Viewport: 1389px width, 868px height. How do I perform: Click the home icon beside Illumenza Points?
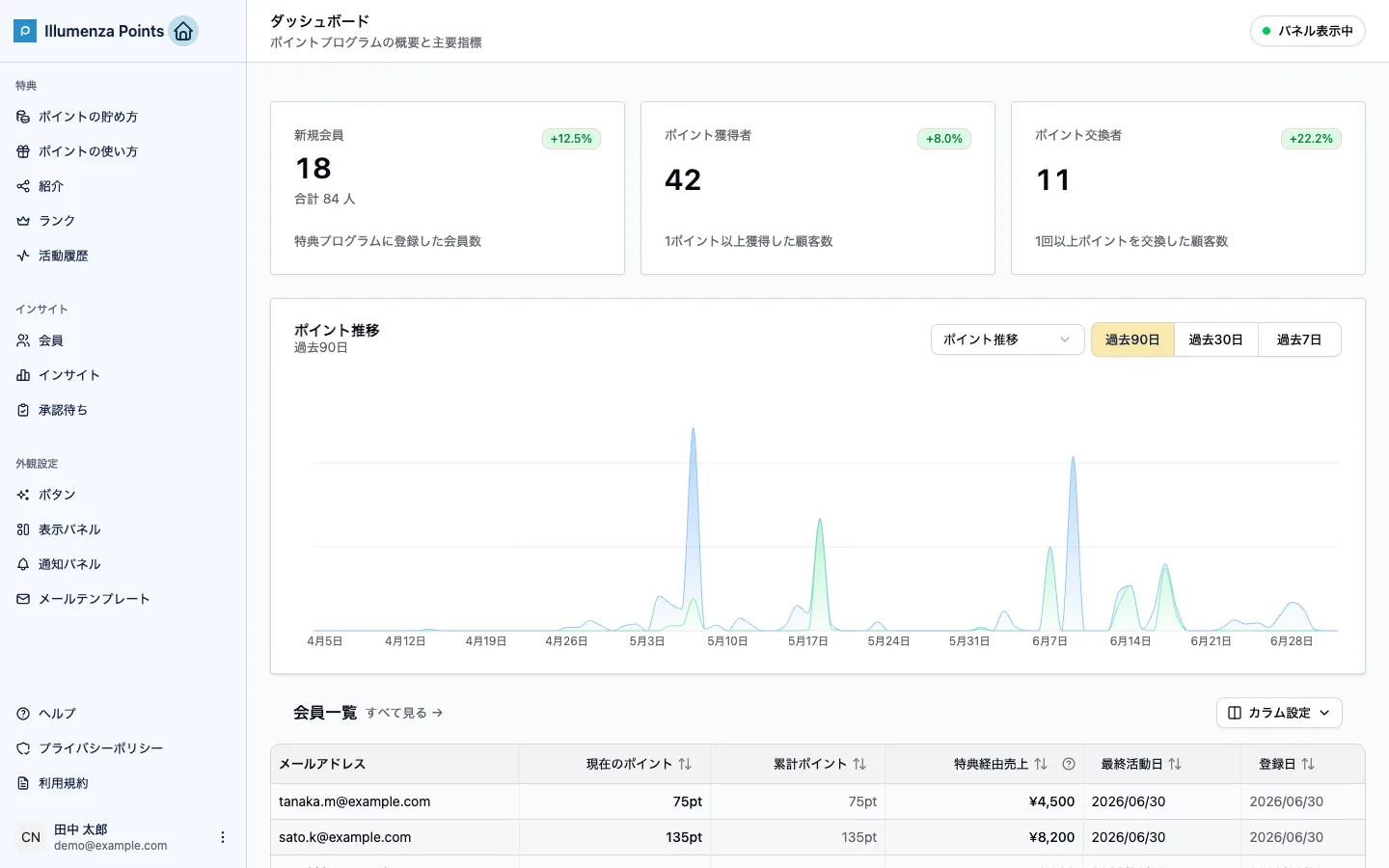183,31
